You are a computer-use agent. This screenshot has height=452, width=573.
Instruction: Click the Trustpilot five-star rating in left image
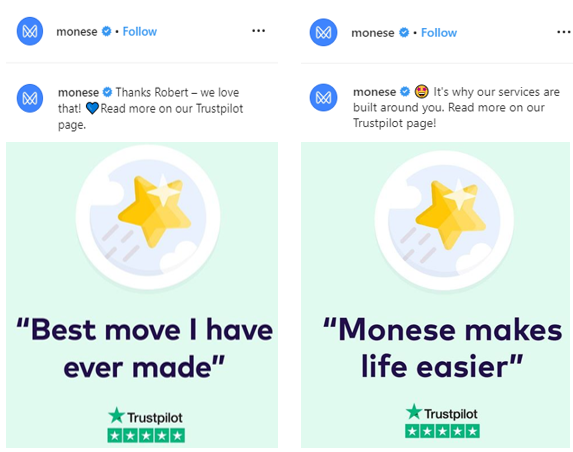click(x=146, y=435)
